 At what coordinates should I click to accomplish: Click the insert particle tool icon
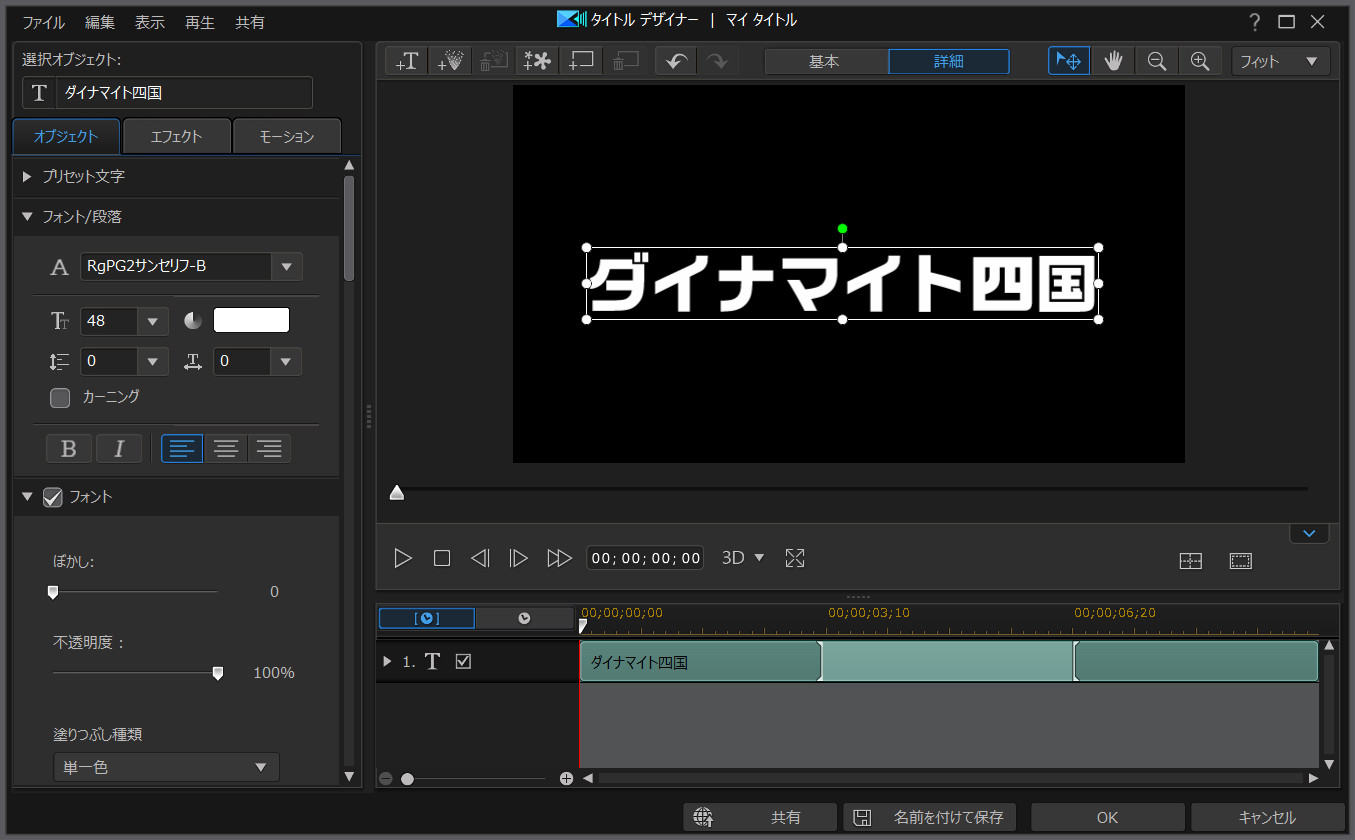(x=450, y=61)
